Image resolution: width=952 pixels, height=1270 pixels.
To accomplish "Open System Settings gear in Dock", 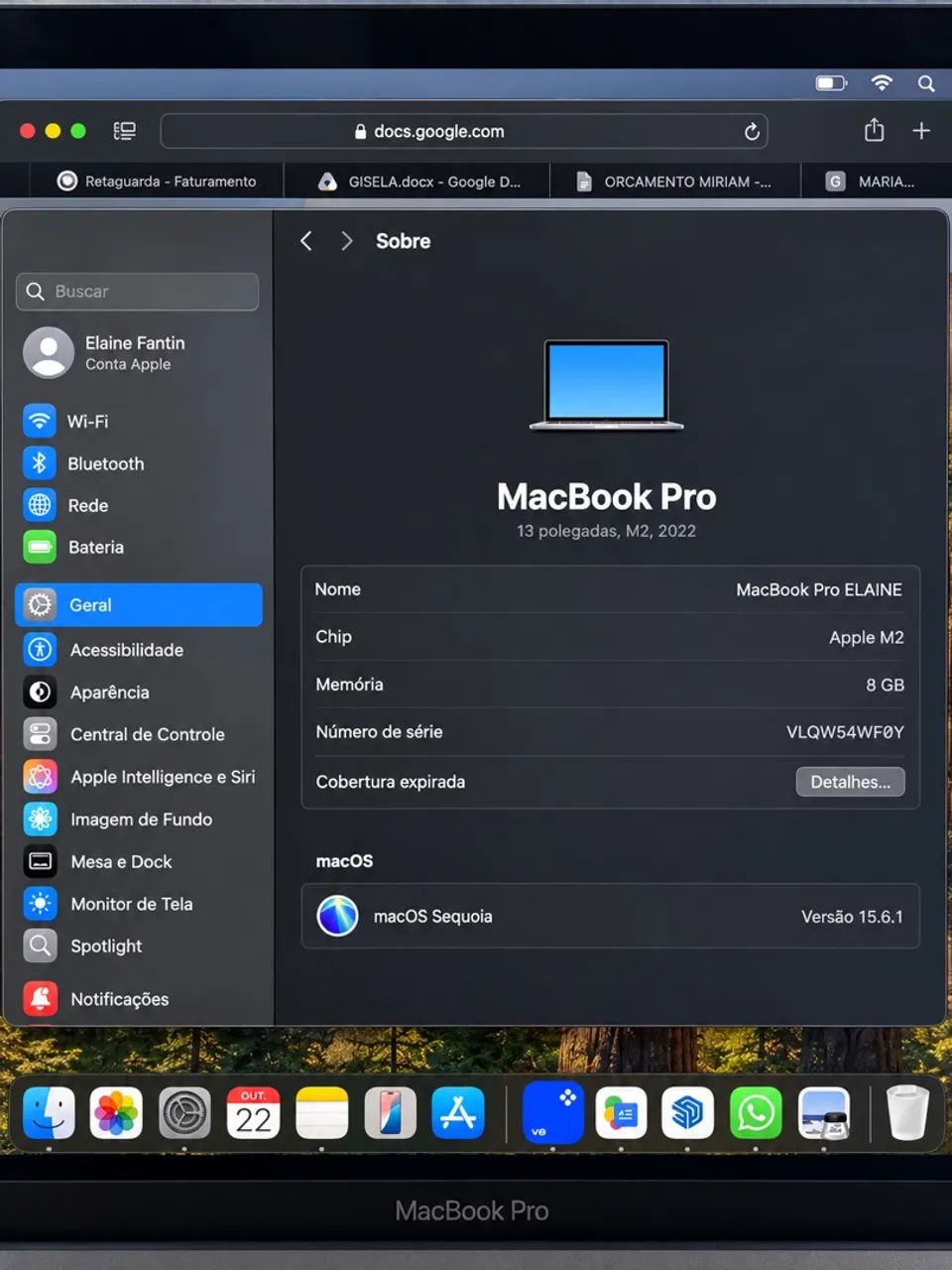I will (184, 1112).
